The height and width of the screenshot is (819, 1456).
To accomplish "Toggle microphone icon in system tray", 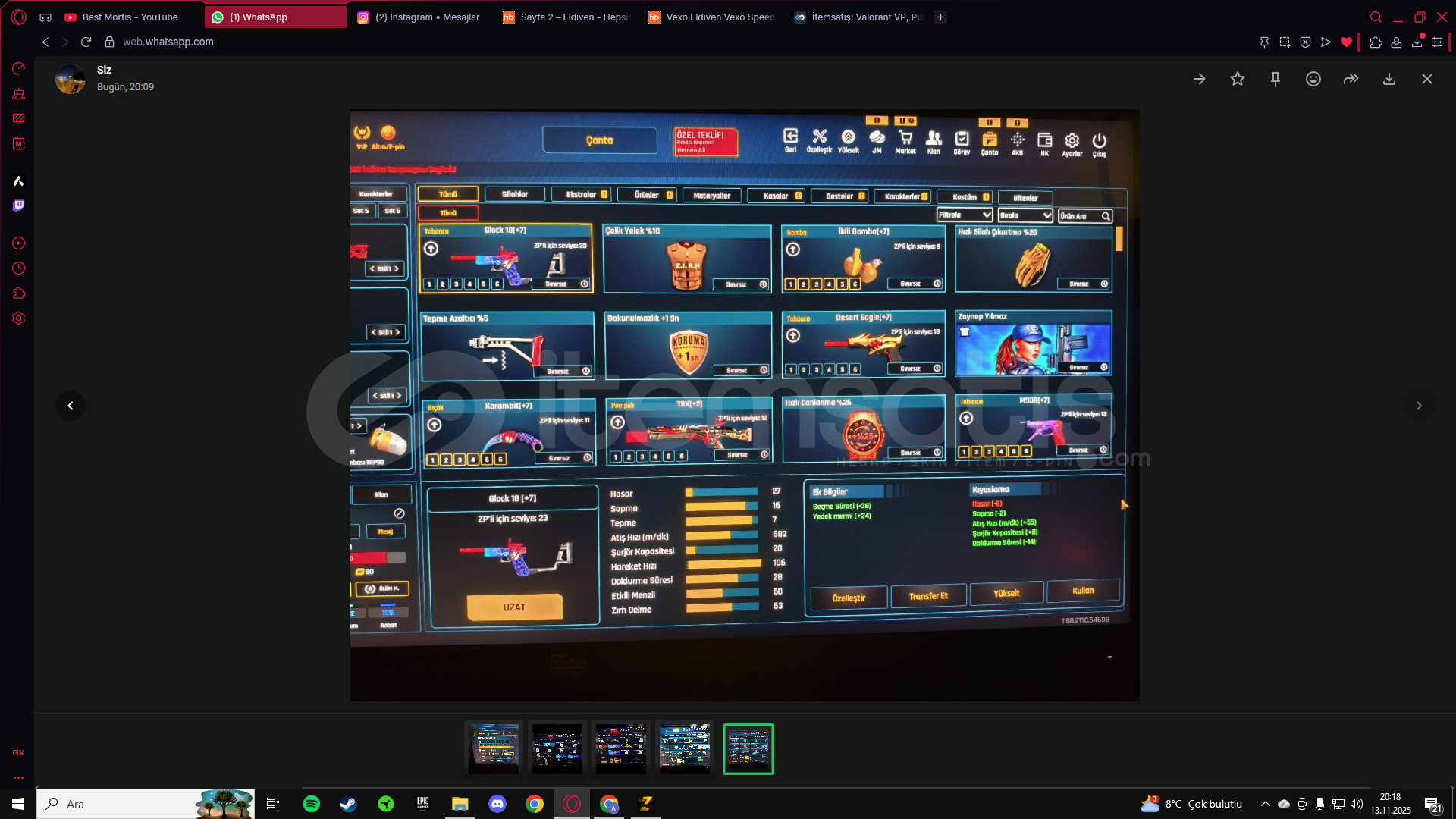I will point(1320,804).
